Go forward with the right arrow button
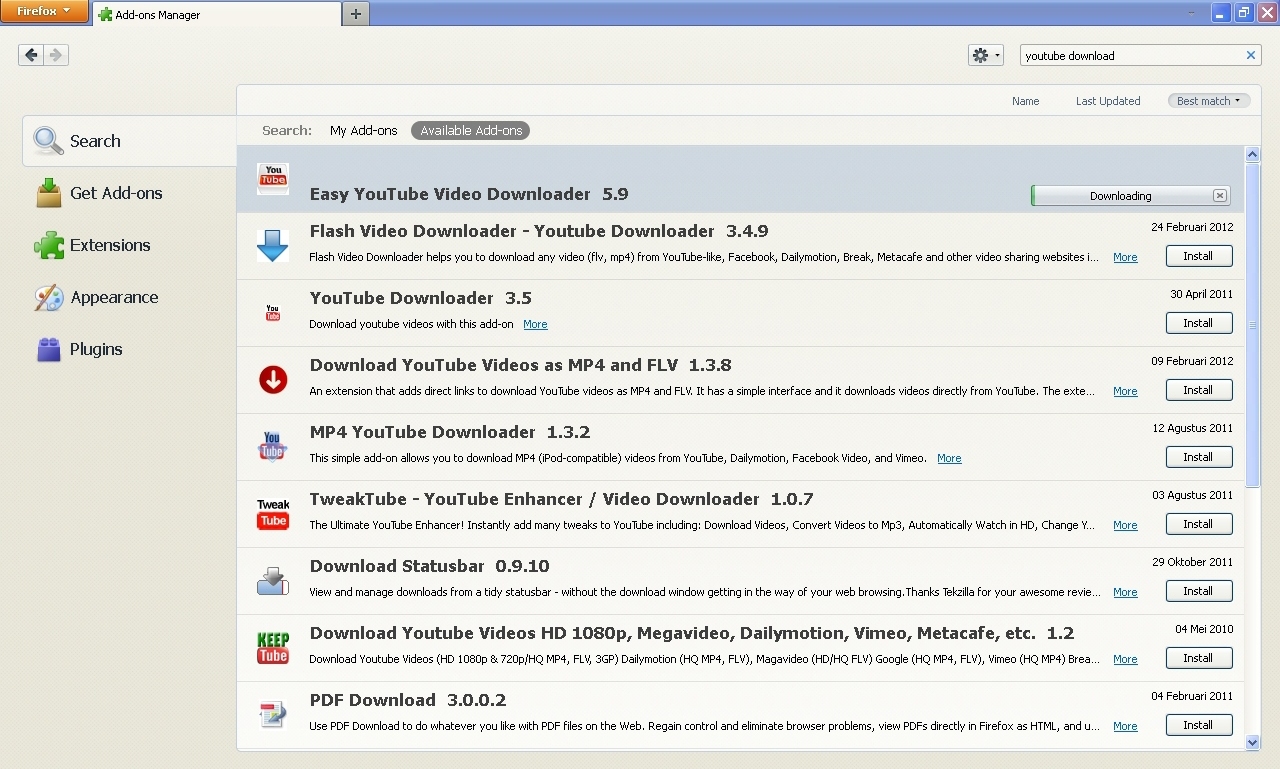Image resolution: width=1280 pixels, height=769 pixels. click(56, 55)
